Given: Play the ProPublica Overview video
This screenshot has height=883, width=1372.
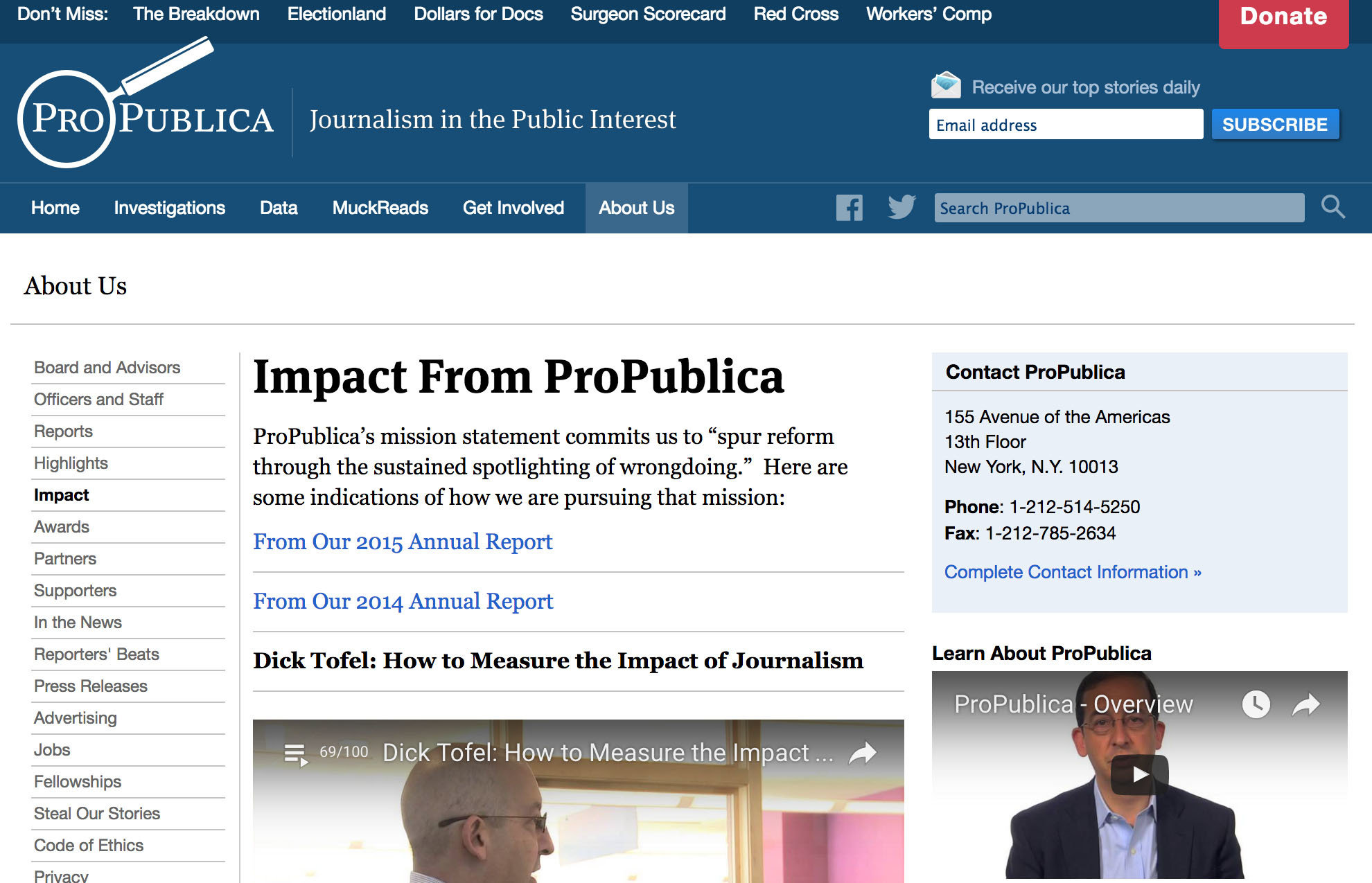Looking at the screenshot, I should pyautogui.click(x=1139, y=774).
